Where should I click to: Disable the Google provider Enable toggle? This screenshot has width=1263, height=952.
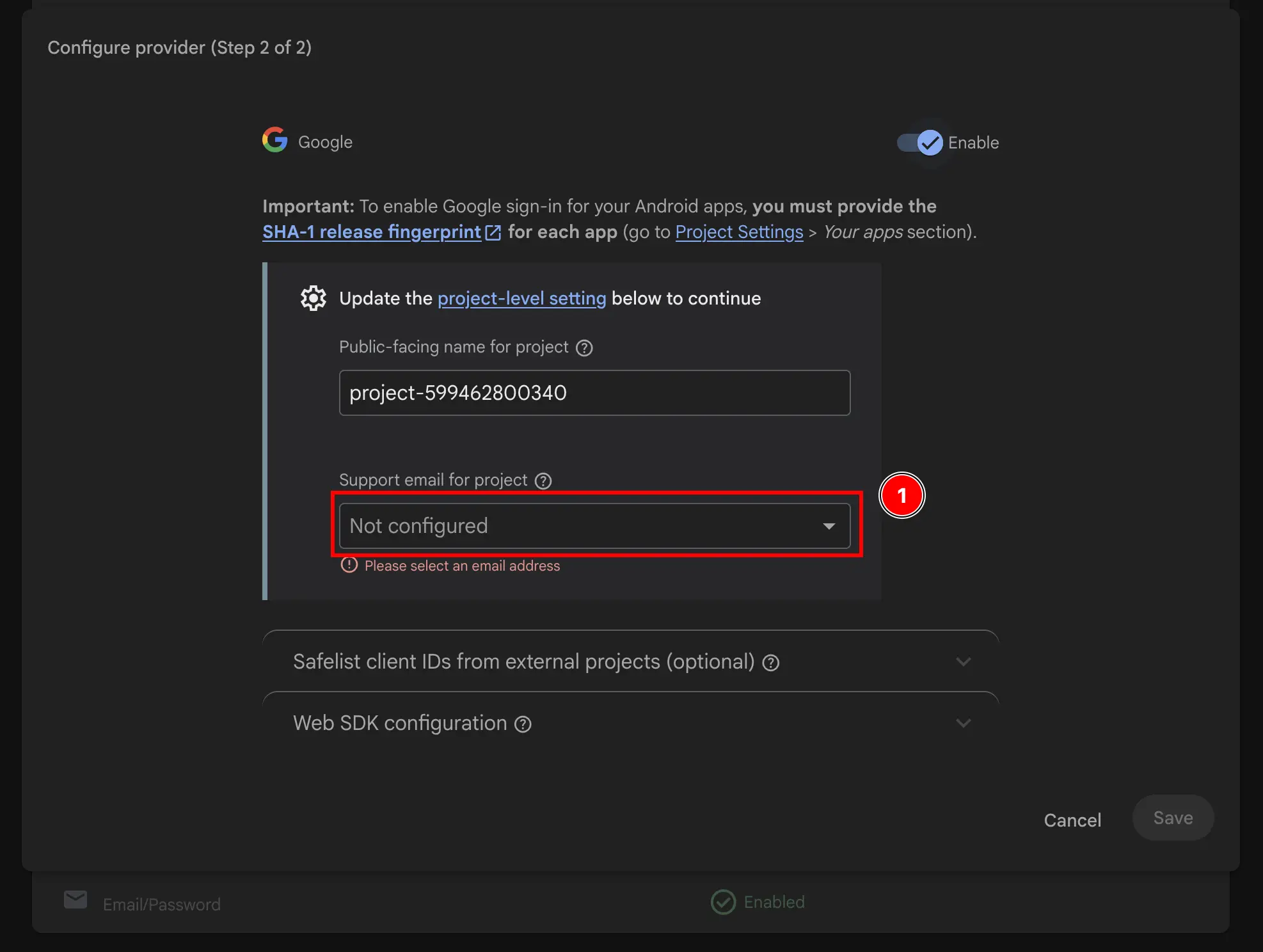tap(919, 143)
